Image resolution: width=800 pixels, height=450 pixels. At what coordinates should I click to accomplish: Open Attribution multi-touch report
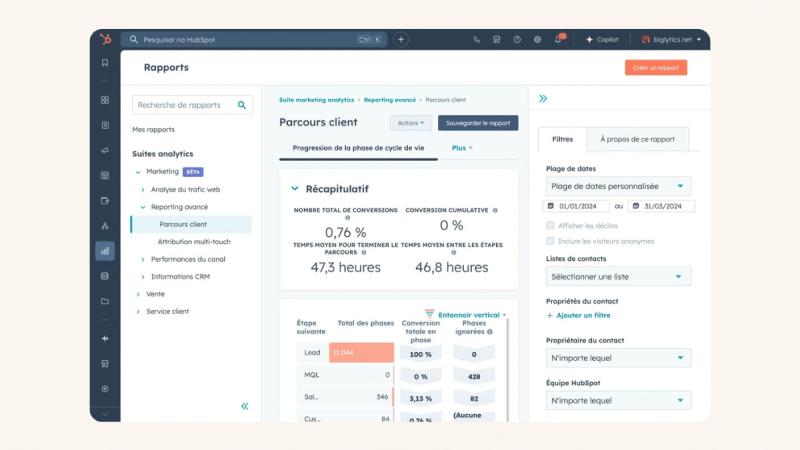[194, 242]
